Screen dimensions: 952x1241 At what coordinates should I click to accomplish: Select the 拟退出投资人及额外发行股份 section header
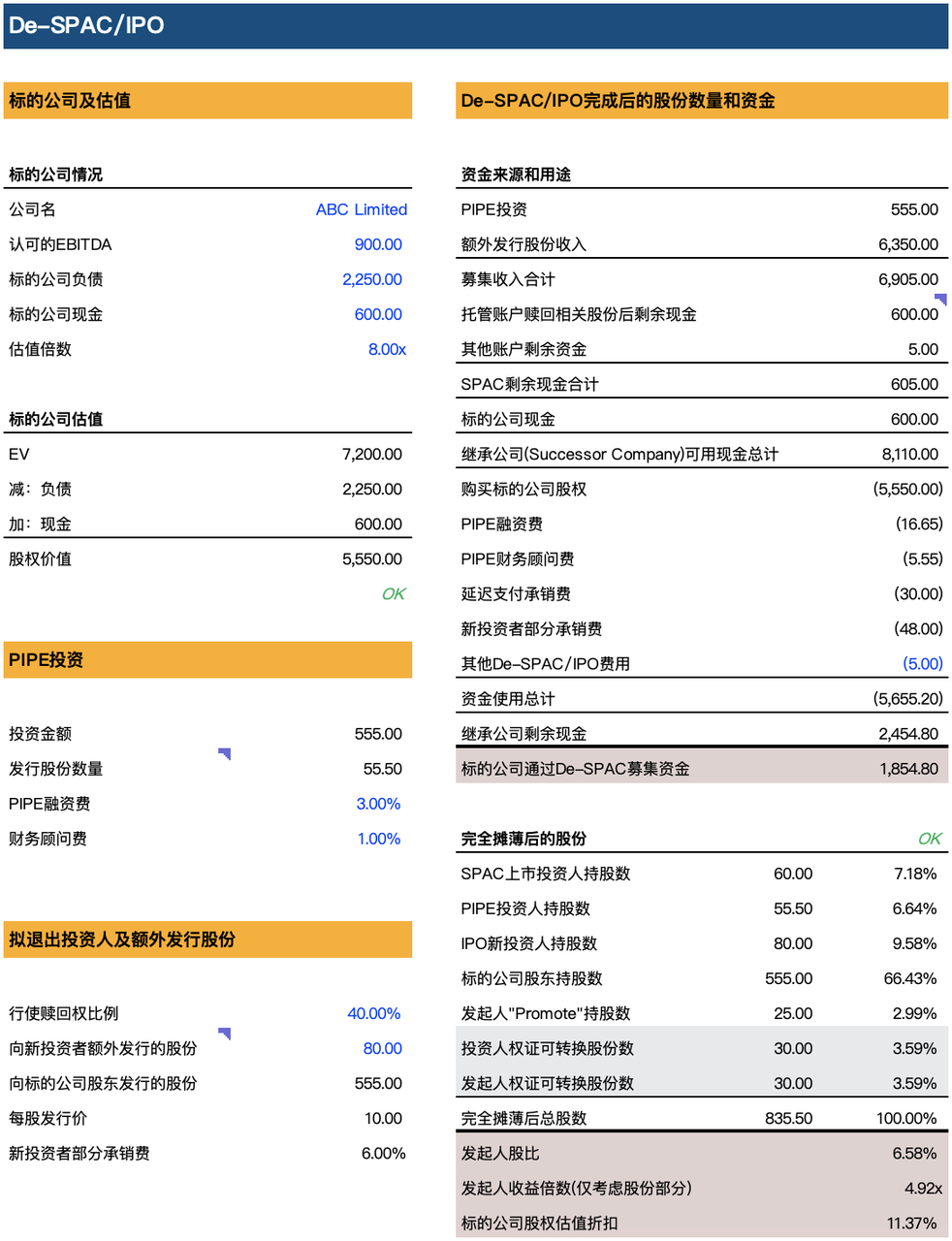tap(207, 939)
